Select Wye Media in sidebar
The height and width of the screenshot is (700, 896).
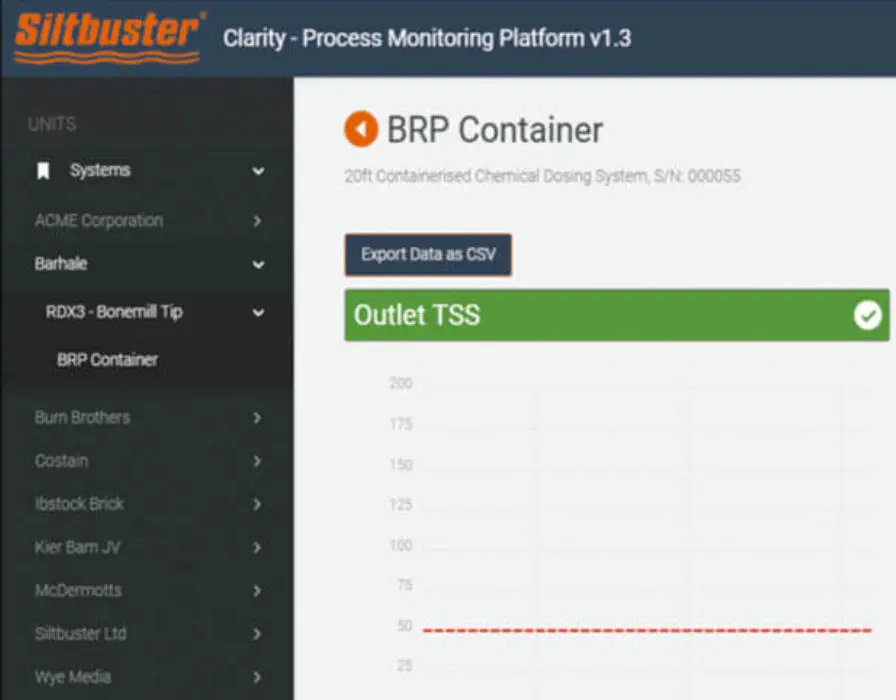click(x=72, y=677)
